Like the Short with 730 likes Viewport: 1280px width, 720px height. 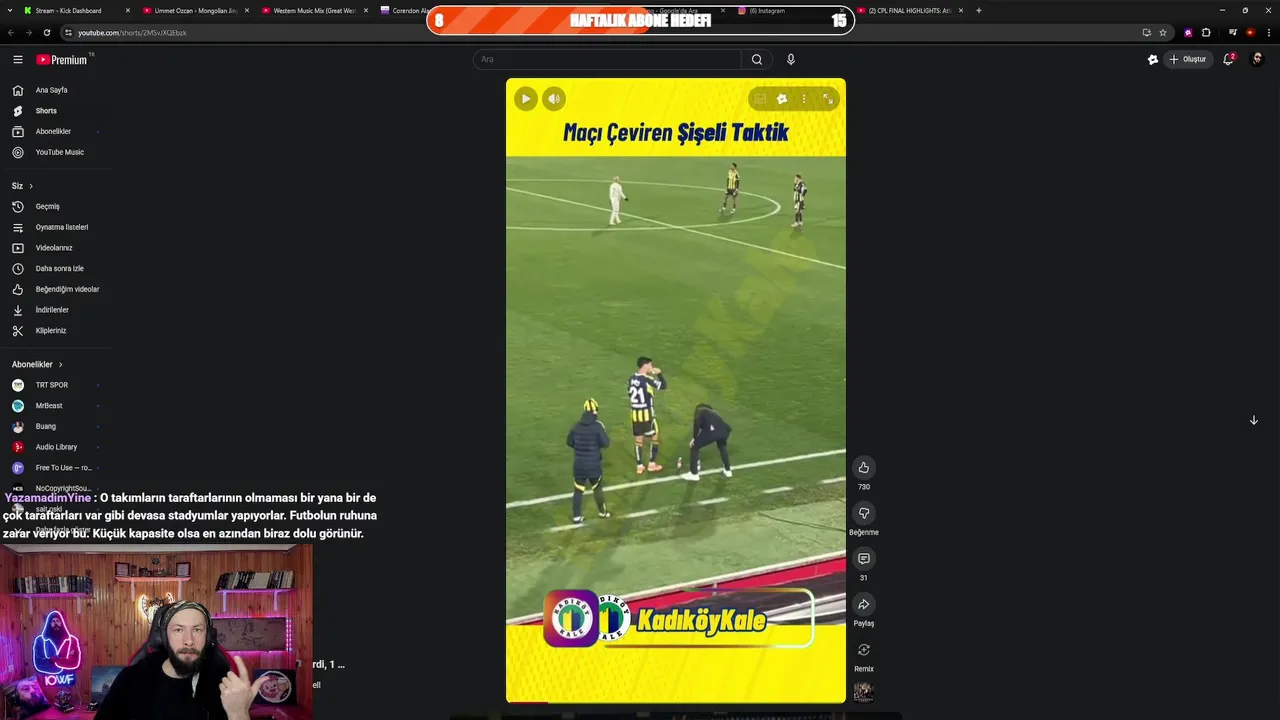pos(864,468)
